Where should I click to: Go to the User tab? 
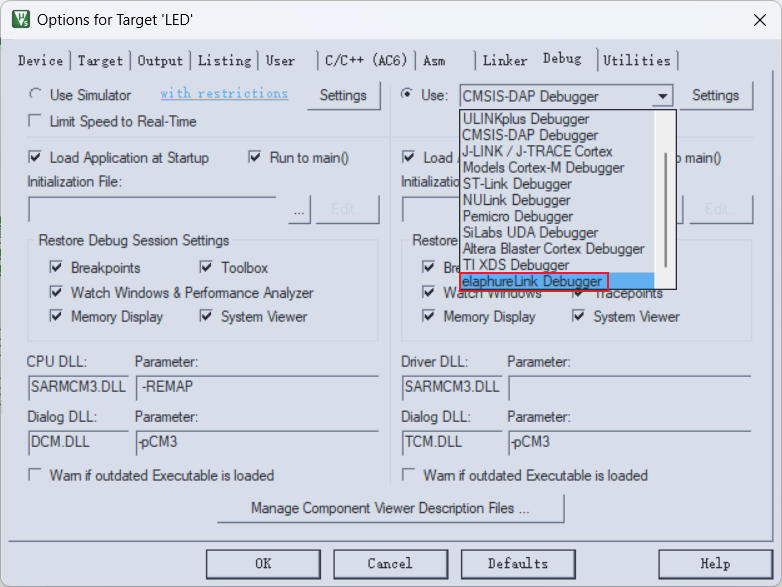tap(280, 61)
